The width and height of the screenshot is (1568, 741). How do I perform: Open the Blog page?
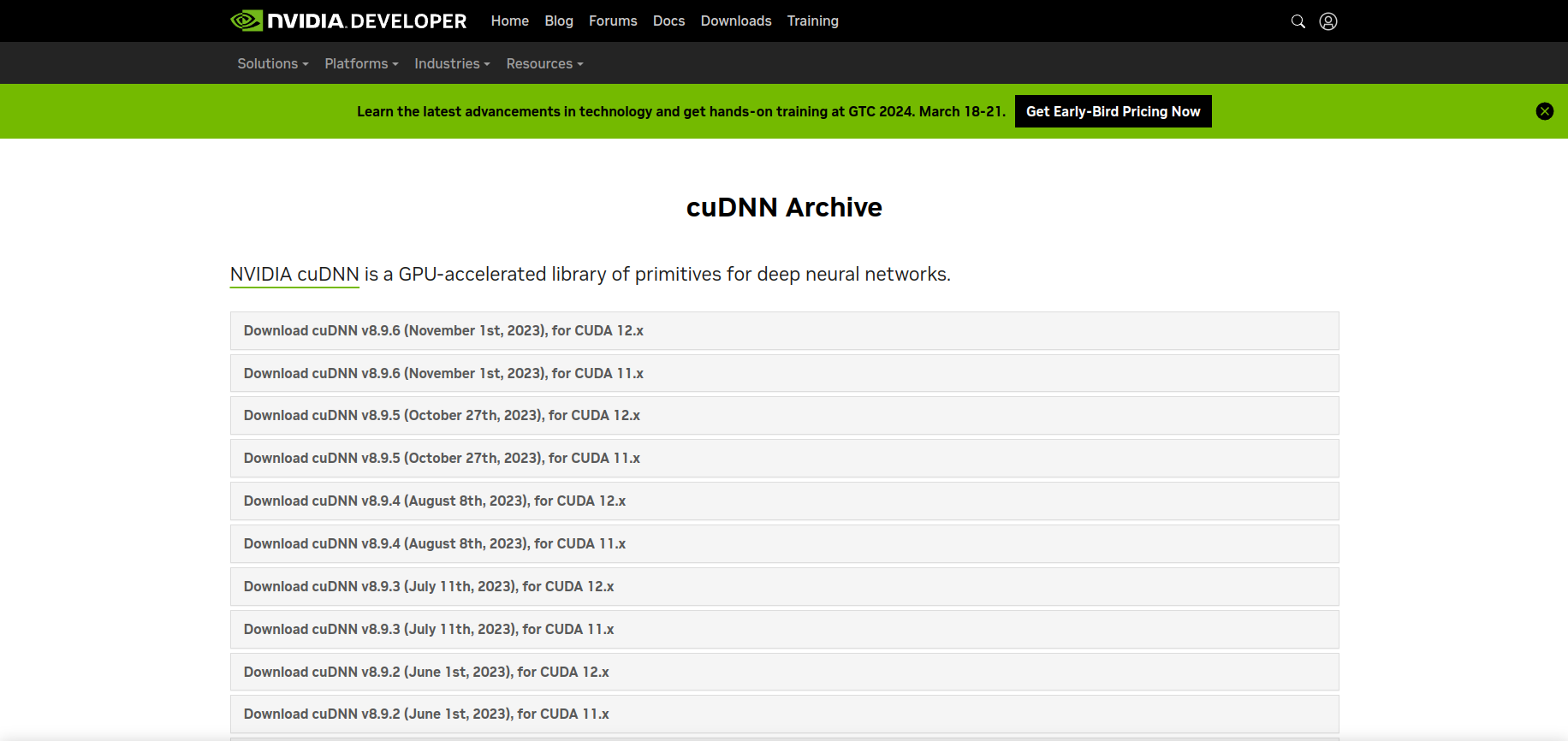pyautogui.click(x=559, y=21)
